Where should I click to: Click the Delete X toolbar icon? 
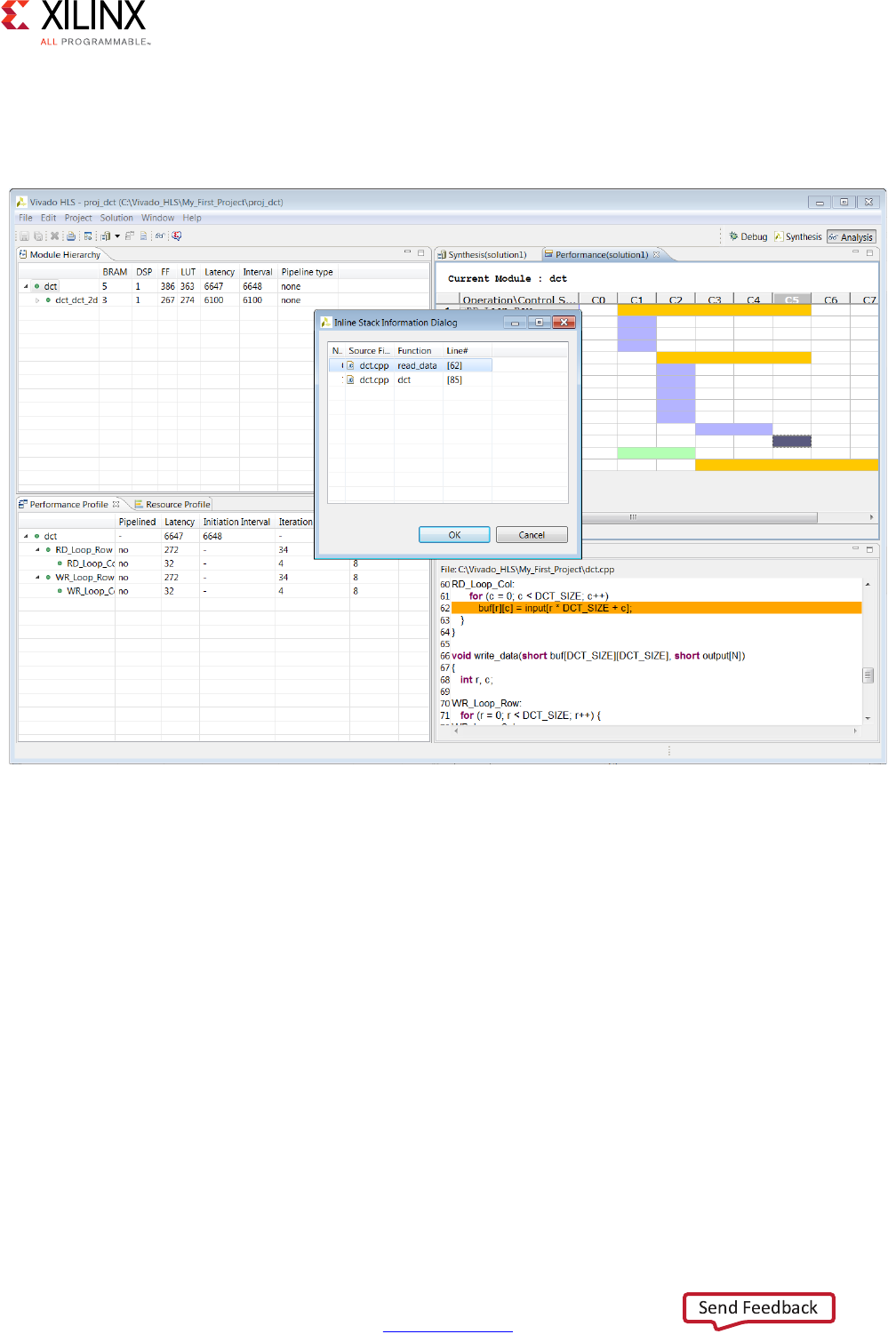[x=54, y=236]
